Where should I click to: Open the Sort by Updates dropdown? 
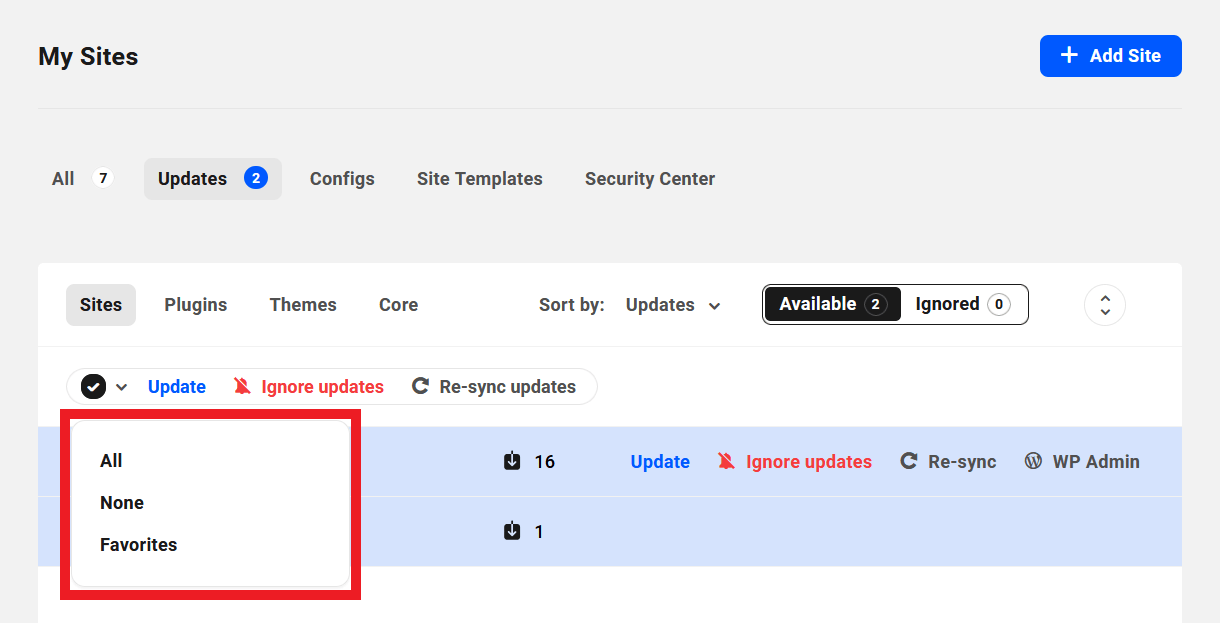point(673,305)
